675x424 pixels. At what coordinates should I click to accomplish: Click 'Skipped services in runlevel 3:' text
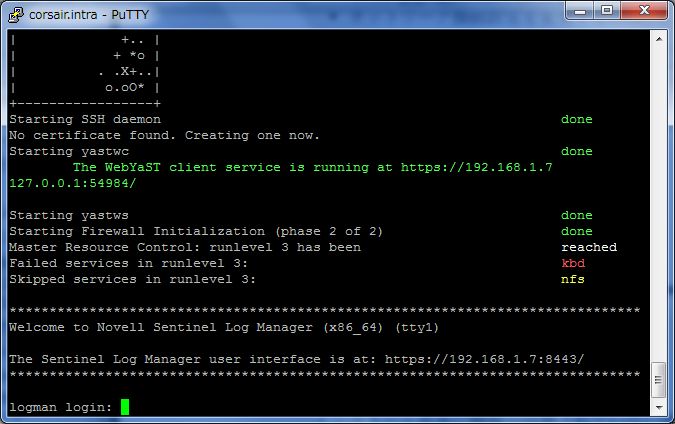133,279
